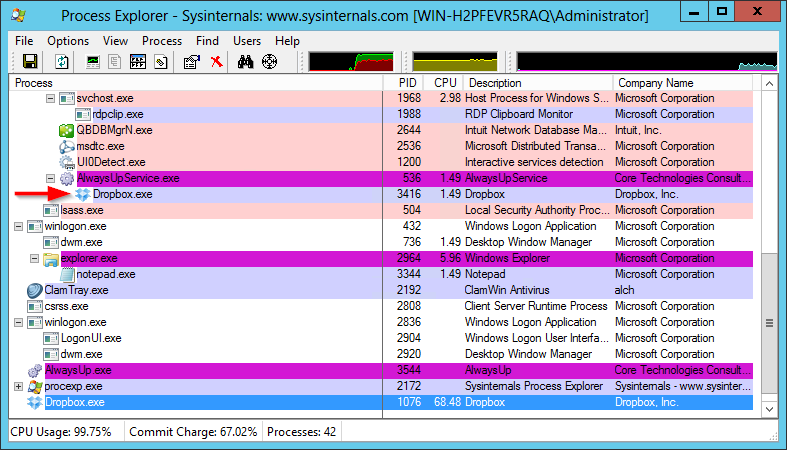Click 'ClamWin Antivirus' description text
Image resolution: width=787 pixels, height=450 pixels.
[507, 290]
